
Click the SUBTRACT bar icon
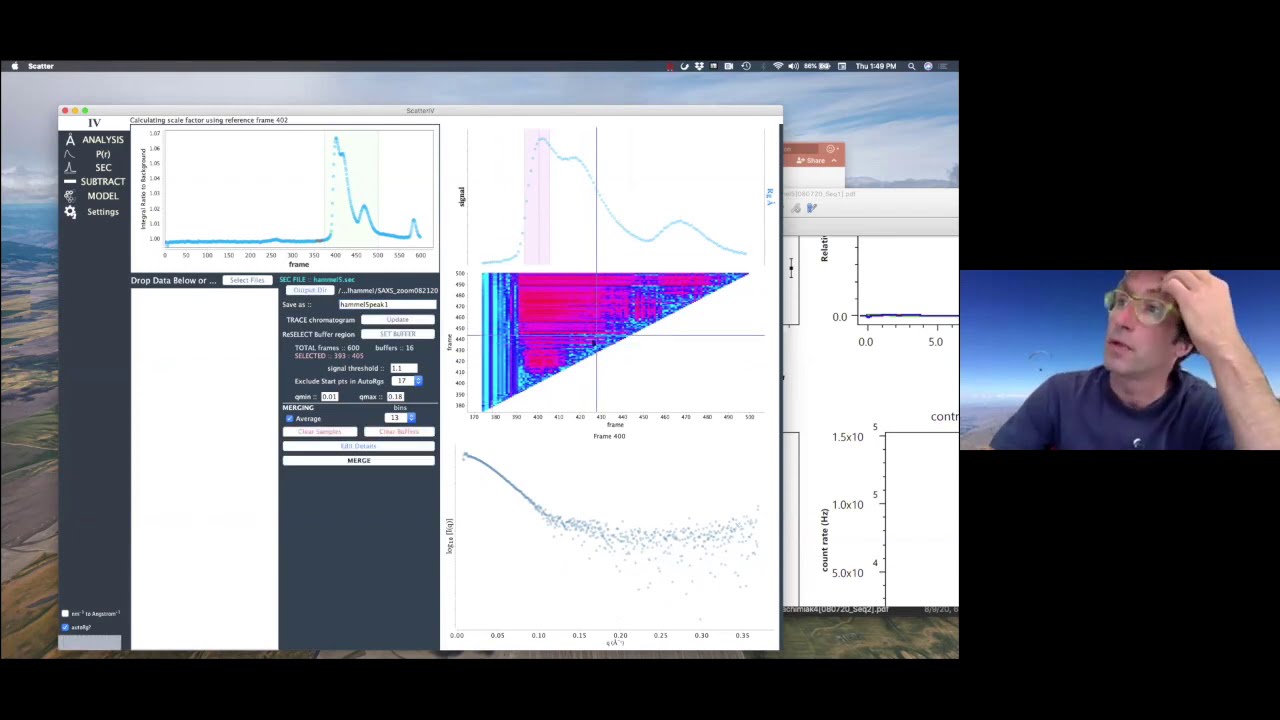click(x=70, y=182)
